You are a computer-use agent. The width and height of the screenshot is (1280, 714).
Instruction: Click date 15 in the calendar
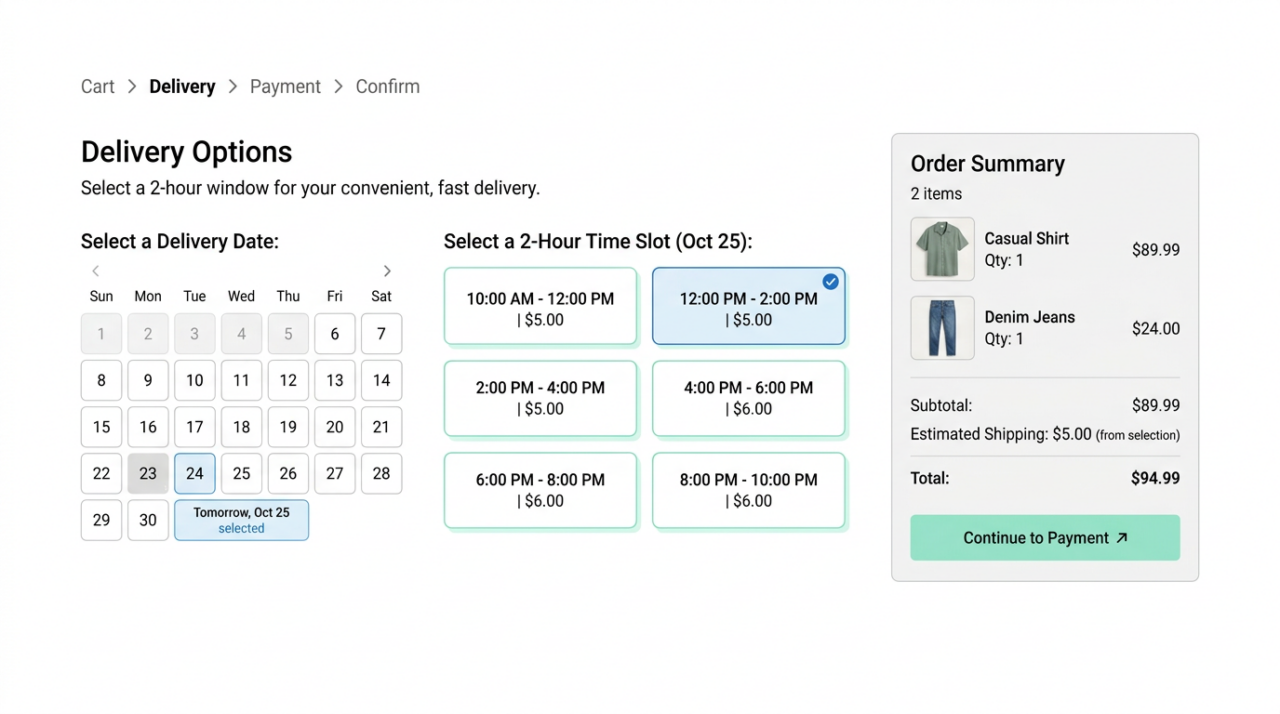tap(101, 427)
